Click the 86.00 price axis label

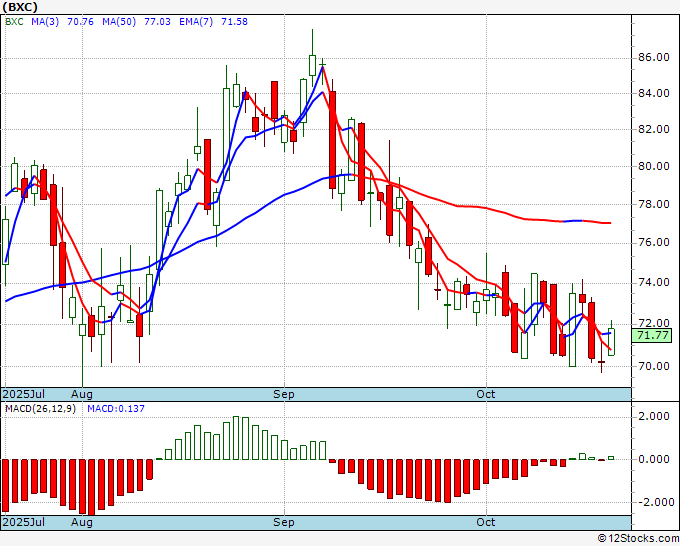(653, 57)
